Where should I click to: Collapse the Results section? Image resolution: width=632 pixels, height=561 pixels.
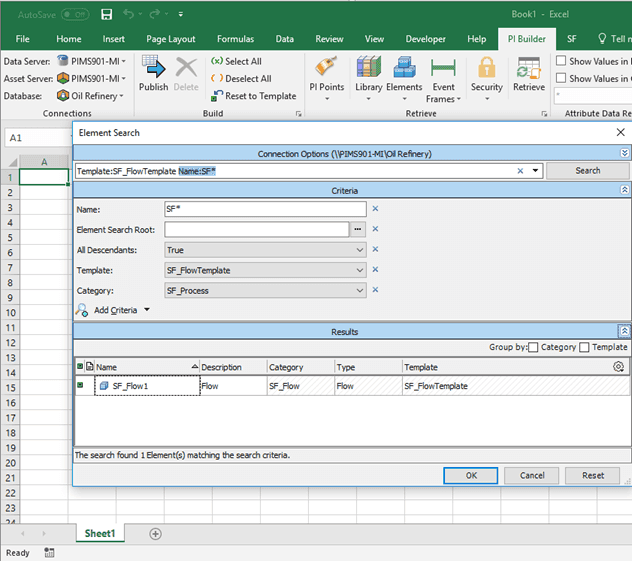[x=624, y=331]
